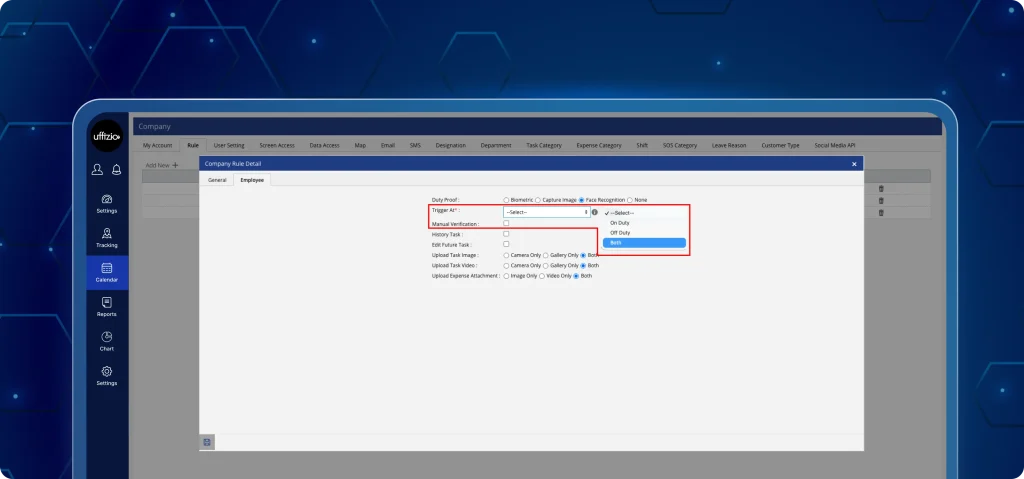Tick the History Task checkbox
The image size is (1024, 479).
(507, 234)
